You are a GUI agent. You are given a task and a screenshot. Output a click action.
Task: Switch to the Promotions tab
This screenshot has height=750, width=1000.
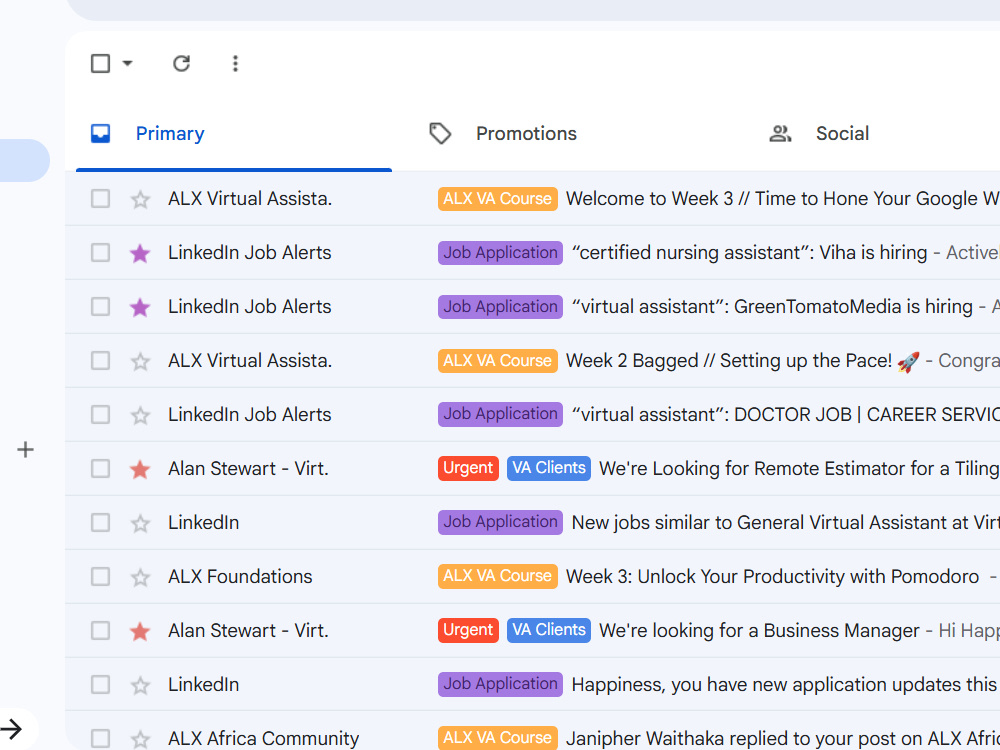(x=503, y=133)
